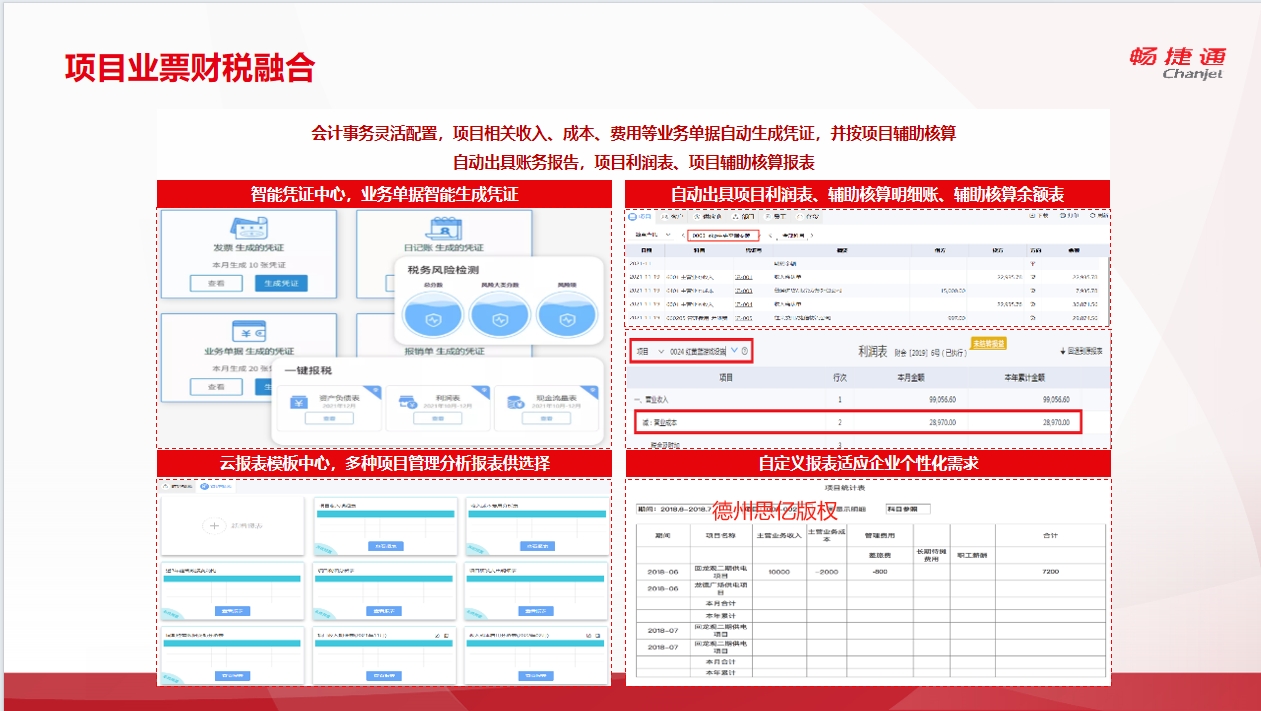Click the plus icon to add a template
Image resolution: width=1261 pixels, height=711 pixels.
click(x=213, y=524)
